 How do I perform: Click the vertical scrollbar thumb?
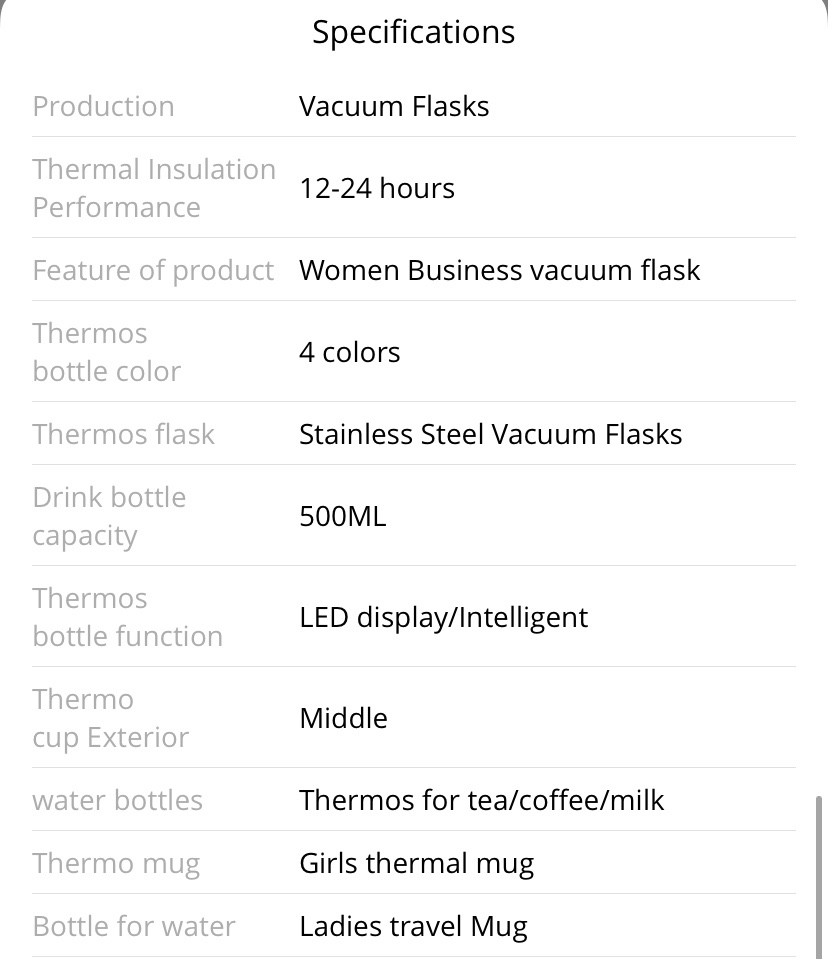click(x=819, y=877)
